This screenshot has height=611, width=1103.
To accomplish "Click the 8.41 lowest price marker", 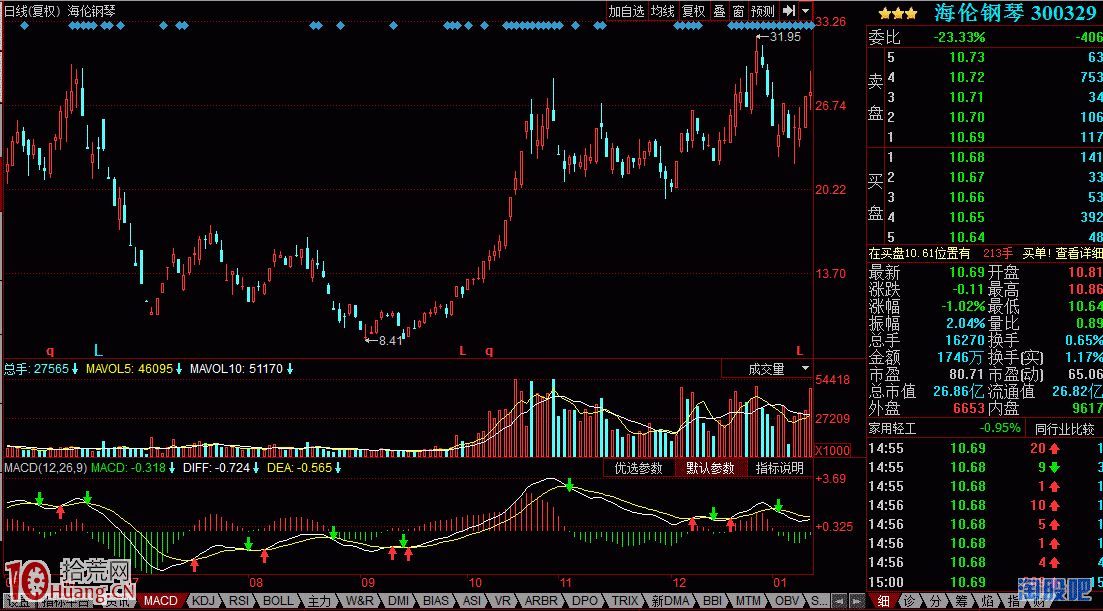I will pyautogui.click(x=384, y=340).
